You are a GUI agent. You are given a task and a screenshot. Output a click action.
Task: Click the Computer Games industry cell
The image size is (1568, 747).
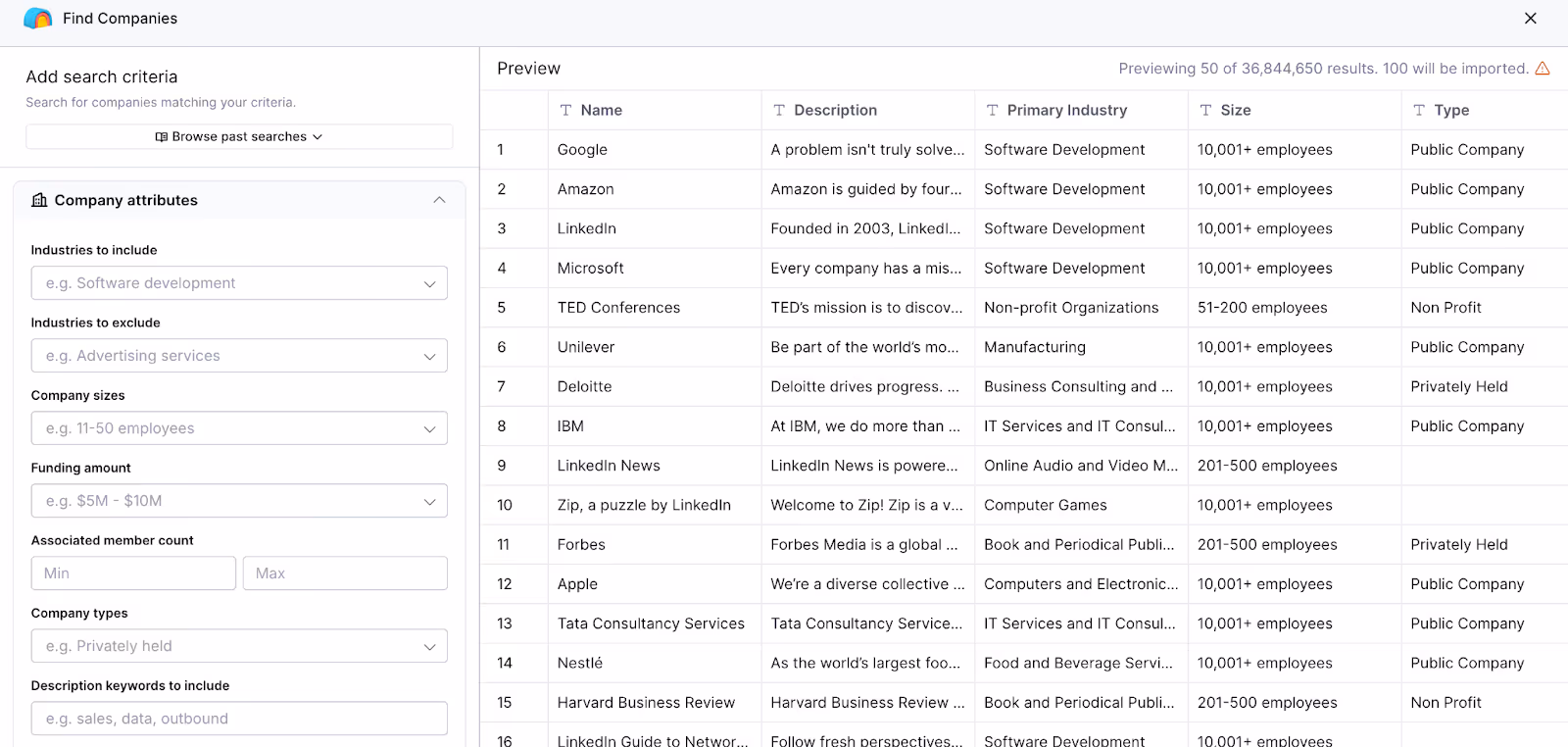pos(1081,505)
